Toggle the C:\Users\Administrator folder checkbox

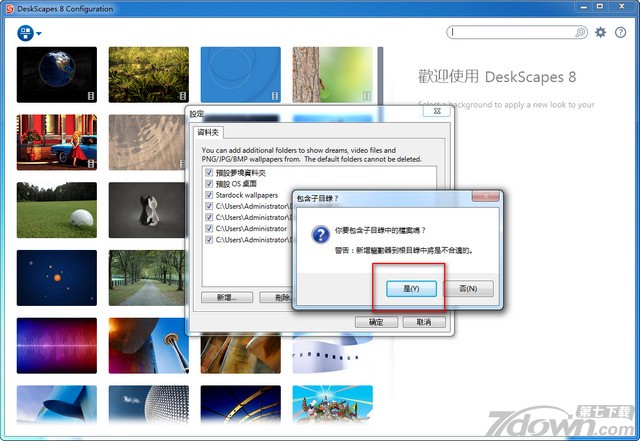[209, 228]
